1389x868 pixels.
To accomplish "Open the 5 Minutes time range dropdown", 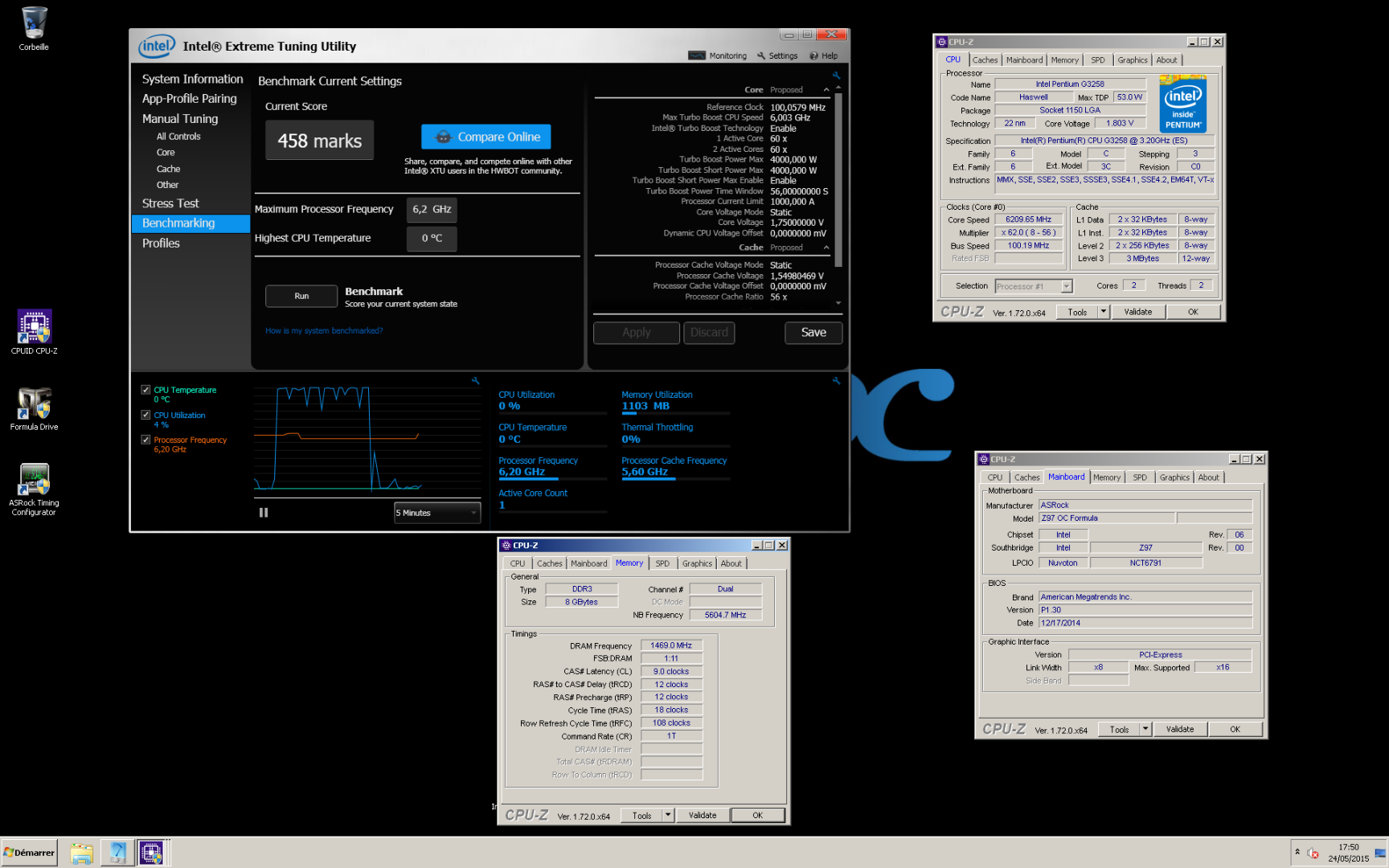I will click(436, 513).
